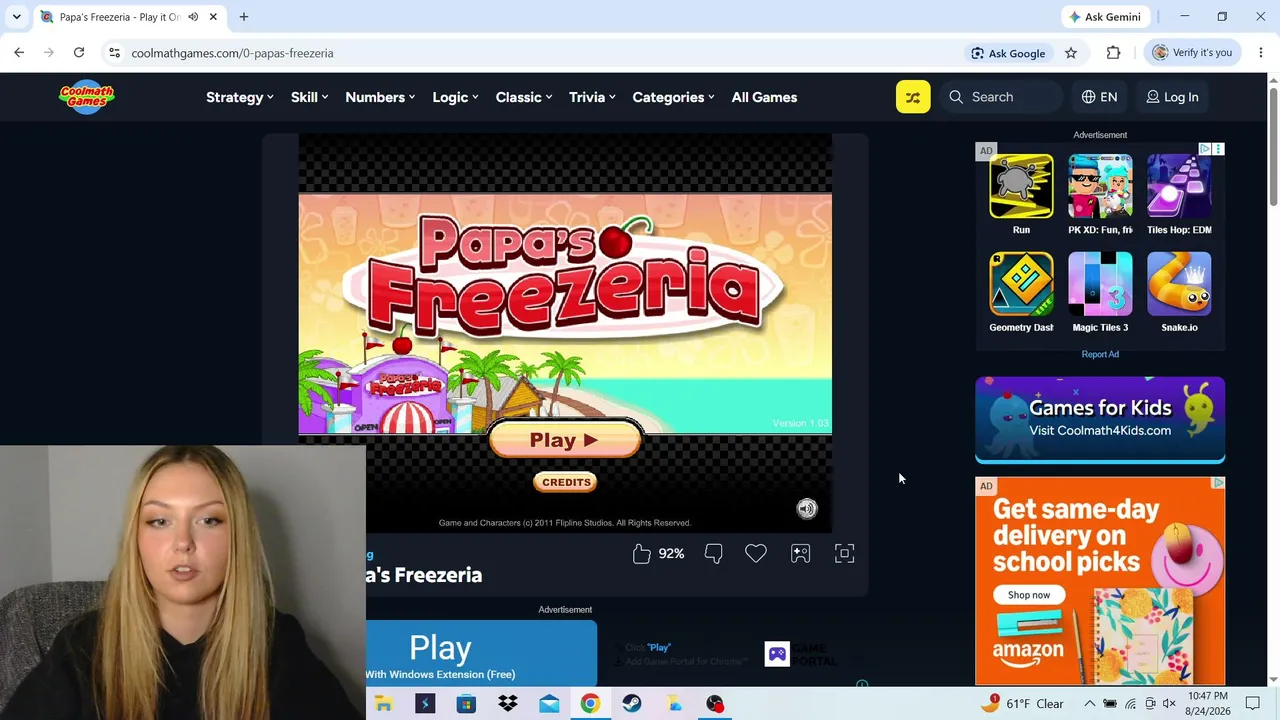Open File Explorer from the taskbar

pyautogui.click(x=383, y=704)
